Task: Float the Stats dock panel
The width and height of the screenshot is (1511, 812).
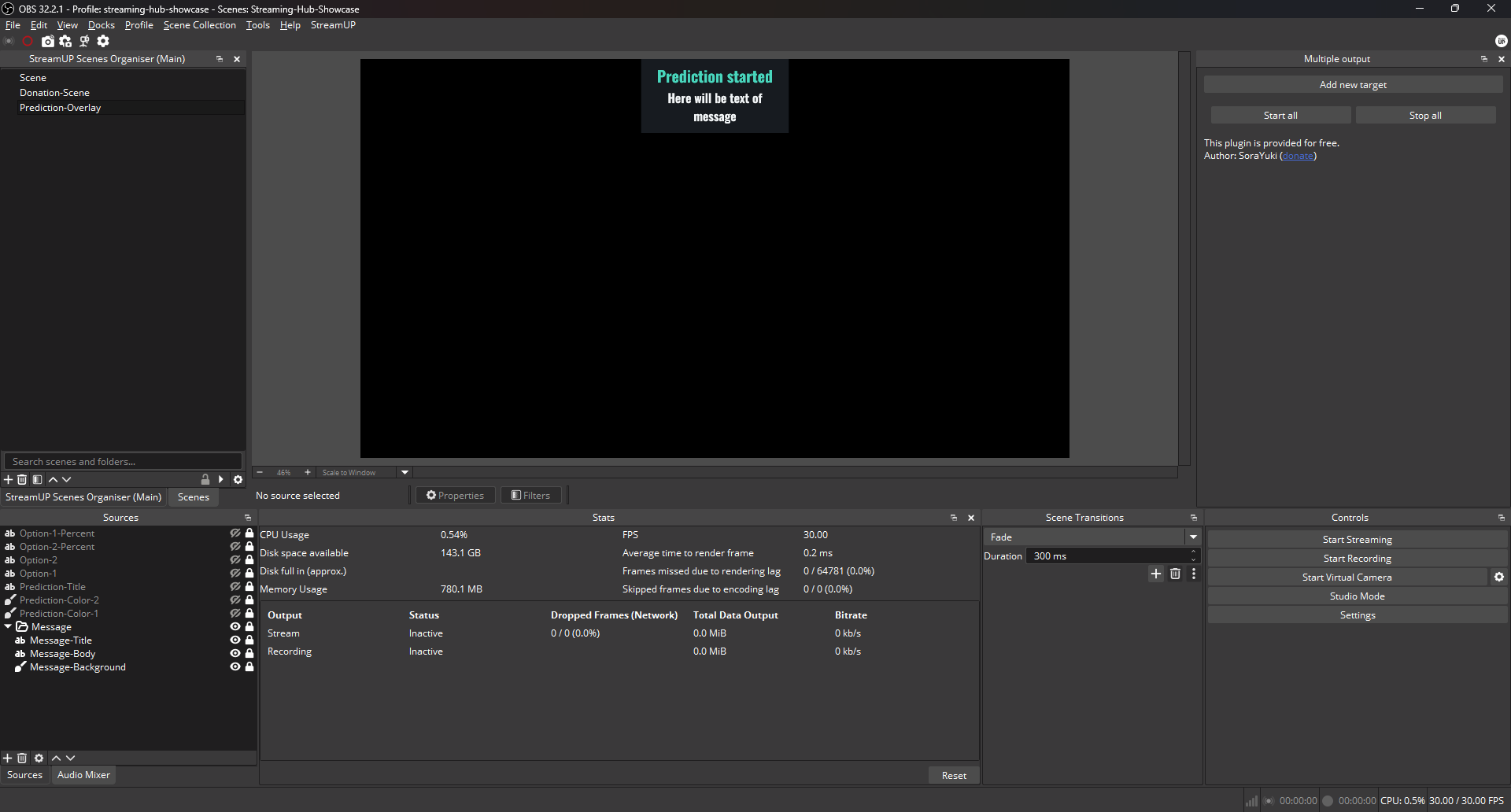Action: [954, 518]
